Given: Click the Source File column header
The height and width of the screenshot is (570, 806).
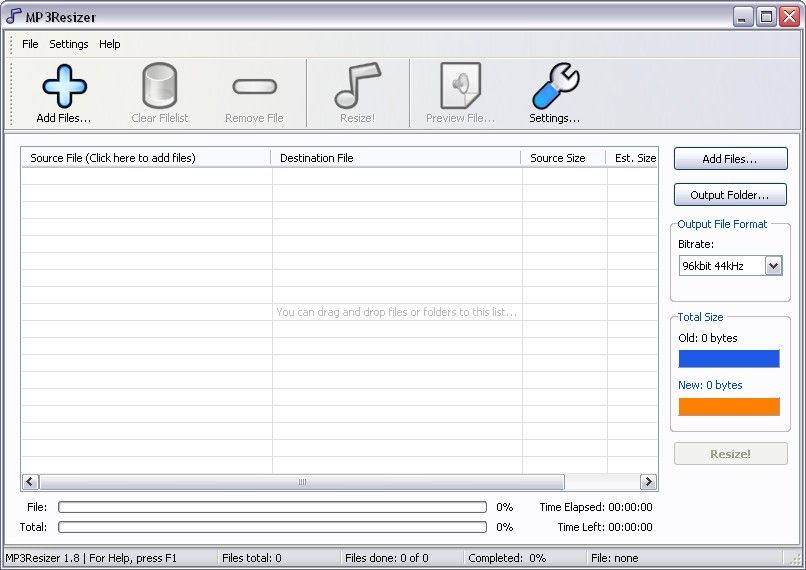Looking at the screenshot, I should coord(146,158).
